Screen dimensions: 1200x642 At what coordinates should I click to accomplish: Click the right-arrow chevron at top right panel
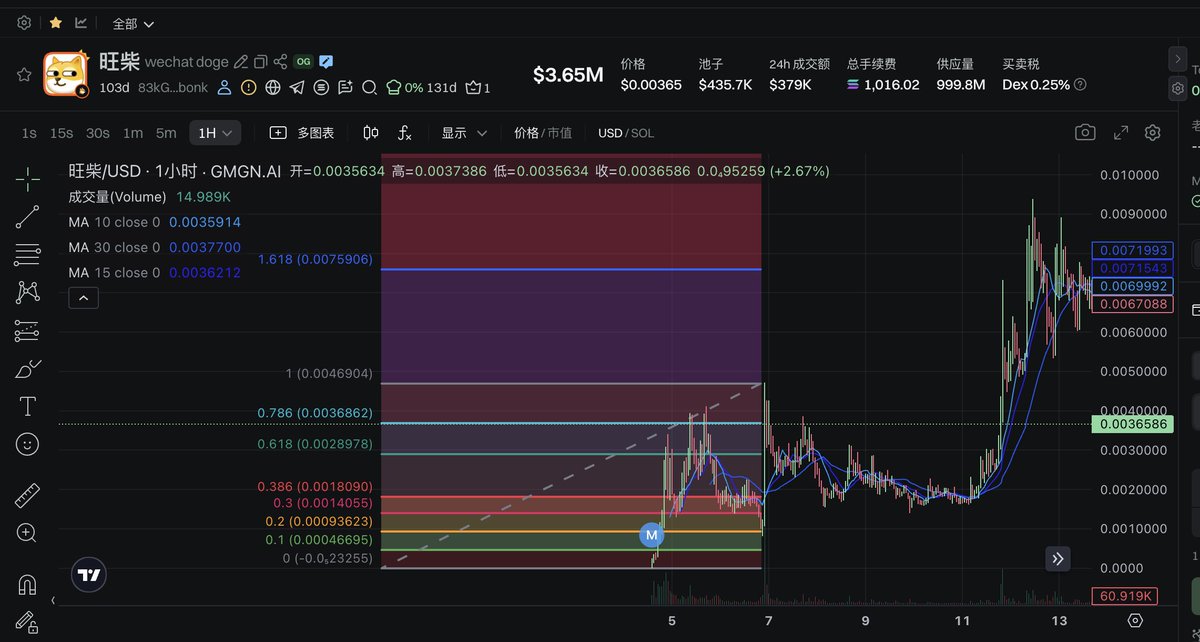(x=1178, y=60)
